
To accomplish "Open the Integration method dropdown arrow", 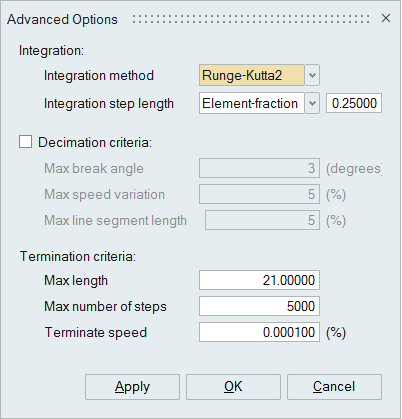I will [x=312, y=75].
